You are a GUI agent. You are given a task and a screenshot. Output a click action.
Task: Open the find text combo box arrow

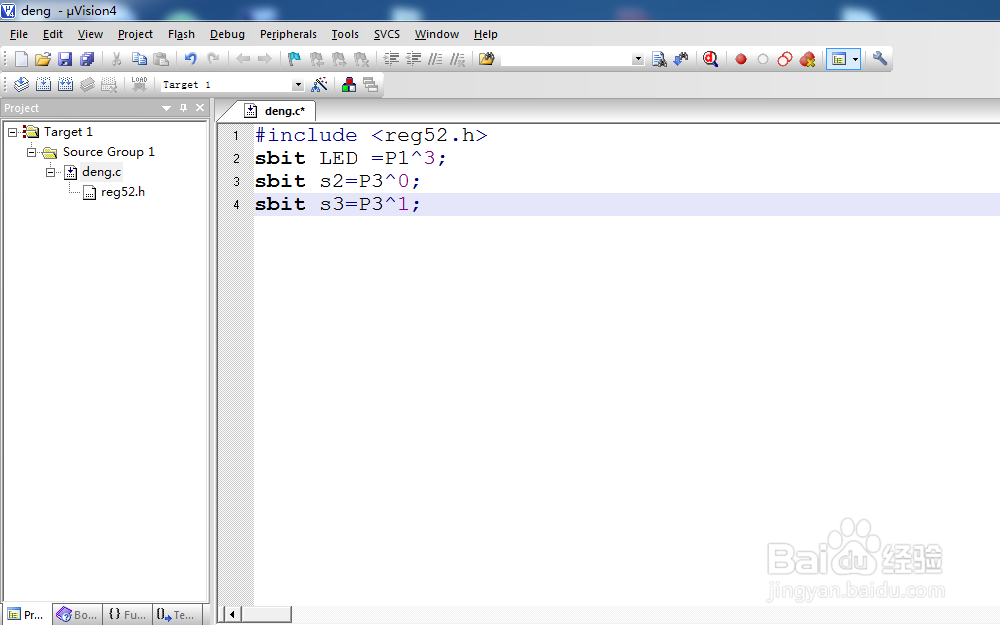pos(638,59)
